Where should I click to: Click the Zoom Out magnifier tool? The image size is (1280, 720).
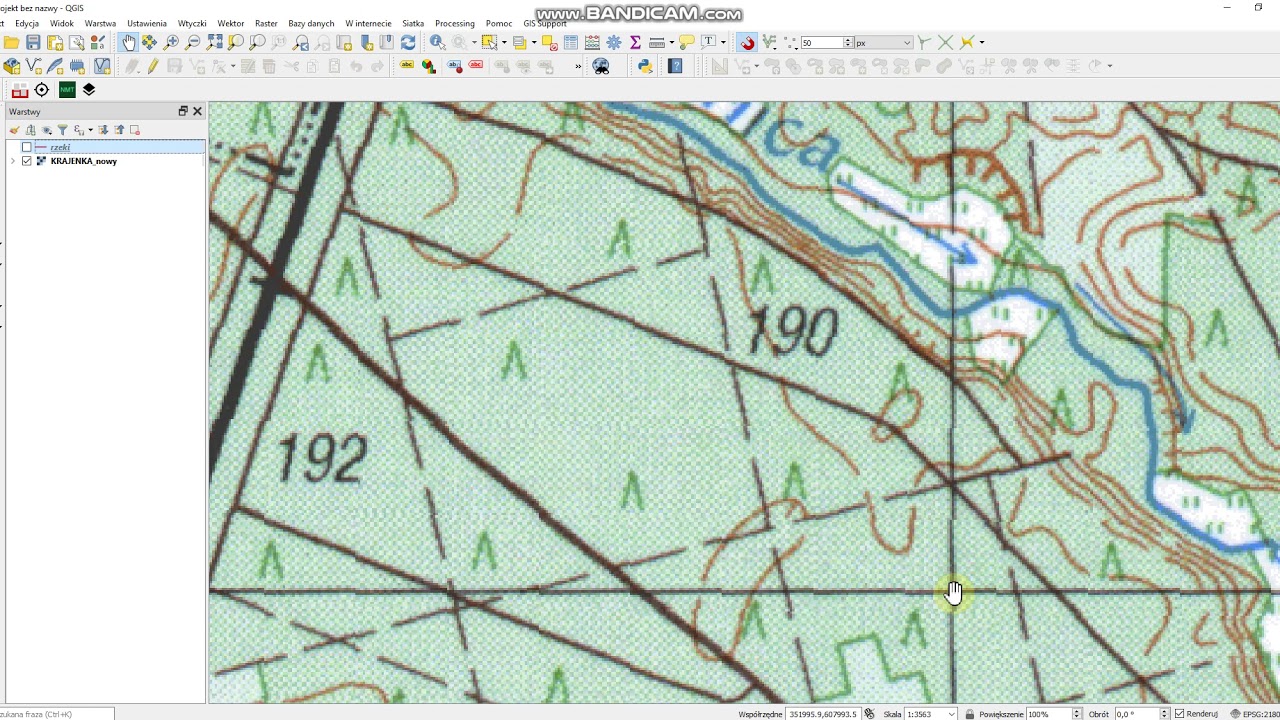tap(192, 42)
